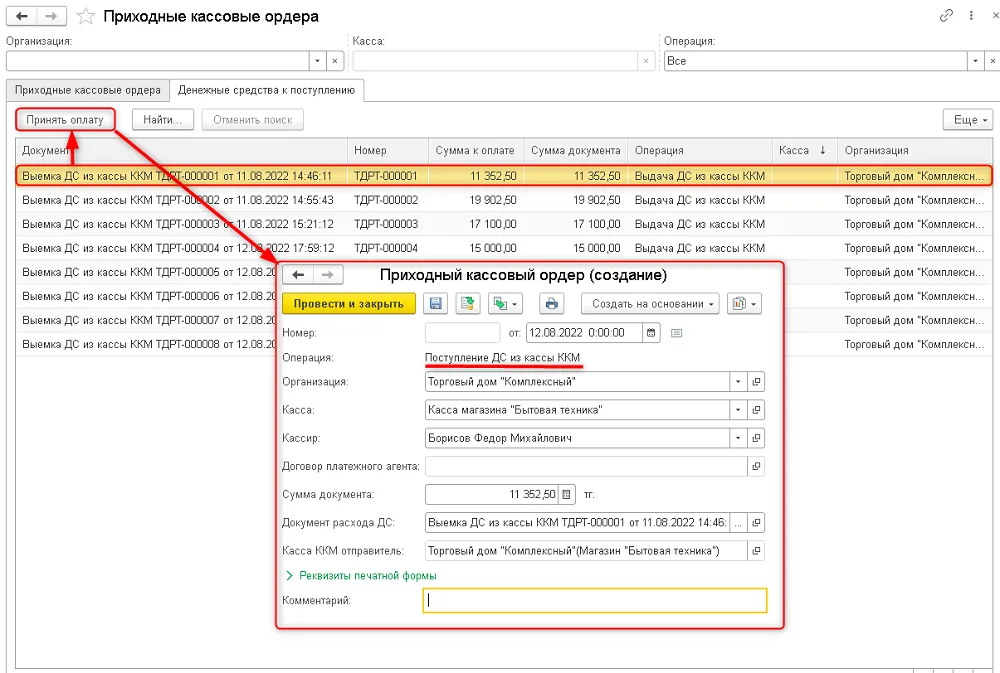Open the calendar picker for the order date
The width and height of the screenshot is (1000, 673).
coord(651,333)
